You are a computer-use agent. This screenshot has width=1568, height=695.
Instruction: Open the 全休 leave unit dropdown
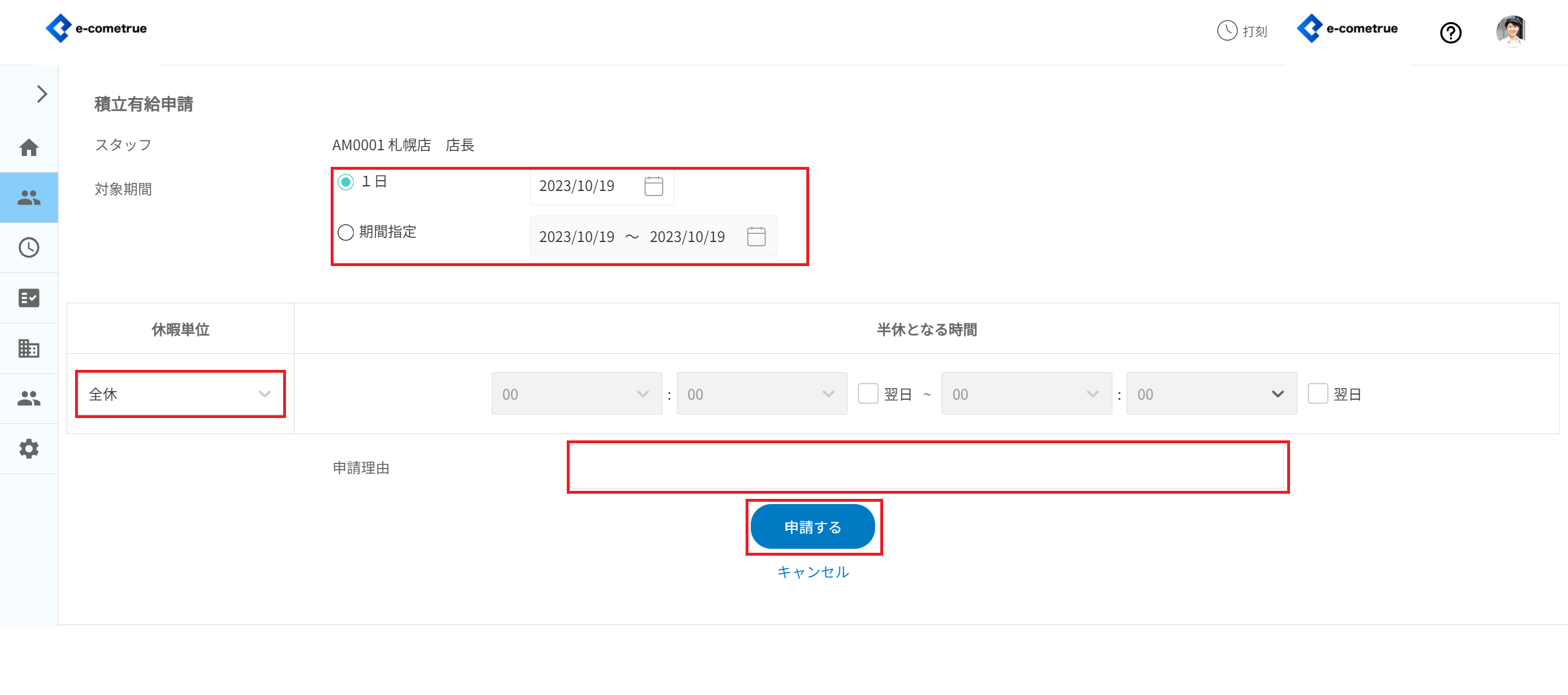(x=180, y=394)
